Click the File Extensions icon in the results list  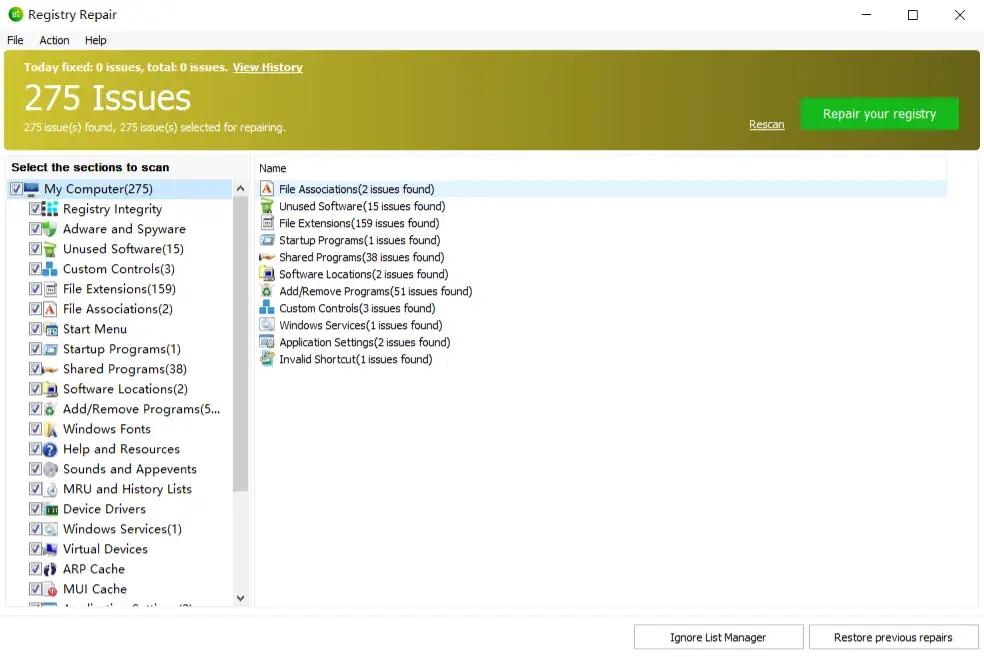[267, 223]
